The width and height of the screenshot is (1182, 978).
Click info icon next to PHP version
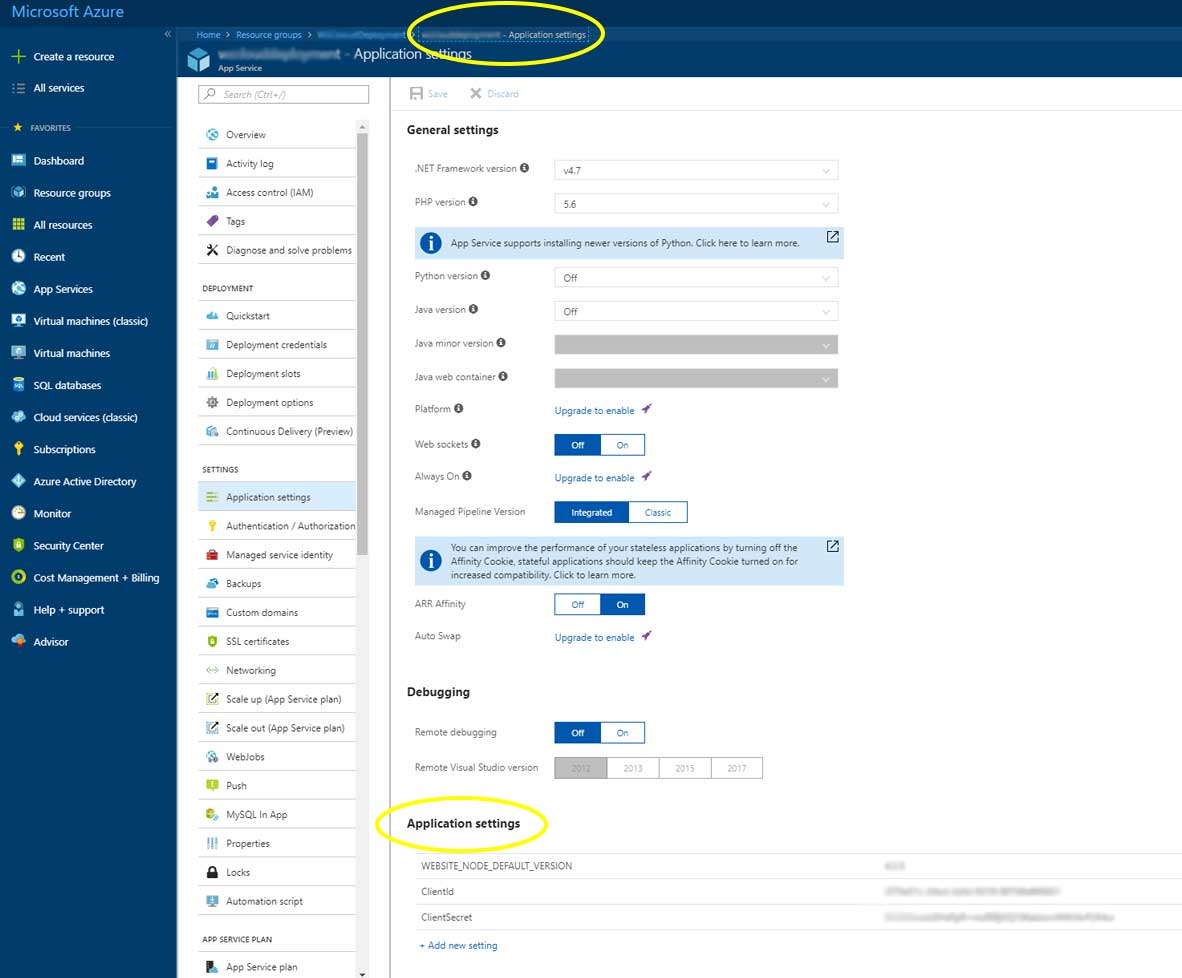pos(473,202)
